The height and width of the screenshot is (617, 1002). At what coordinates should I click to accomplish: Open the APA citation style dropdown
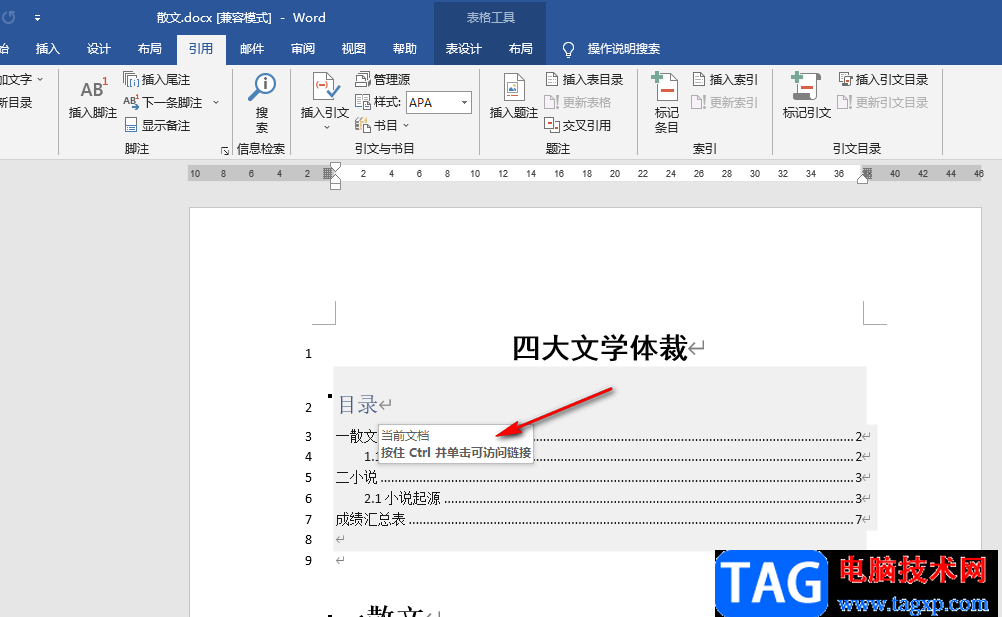[465, 102]
